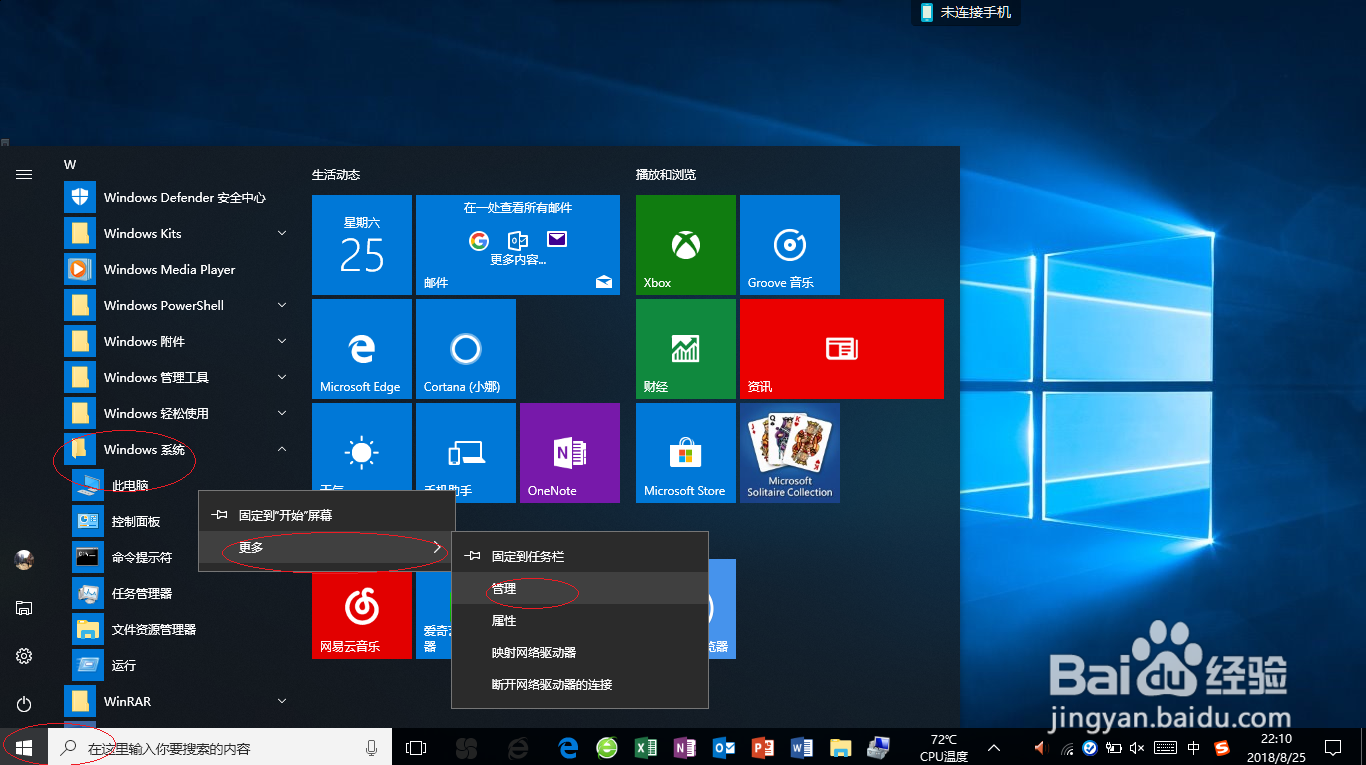
Task: Open the Microsoft Store tile
Action: pos(686,453)
